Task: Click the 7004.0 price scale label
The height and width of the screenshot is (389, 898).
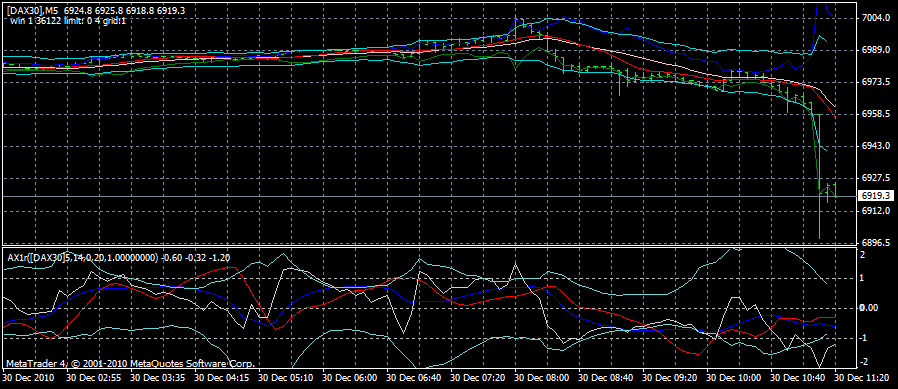Action: point(876,18)
